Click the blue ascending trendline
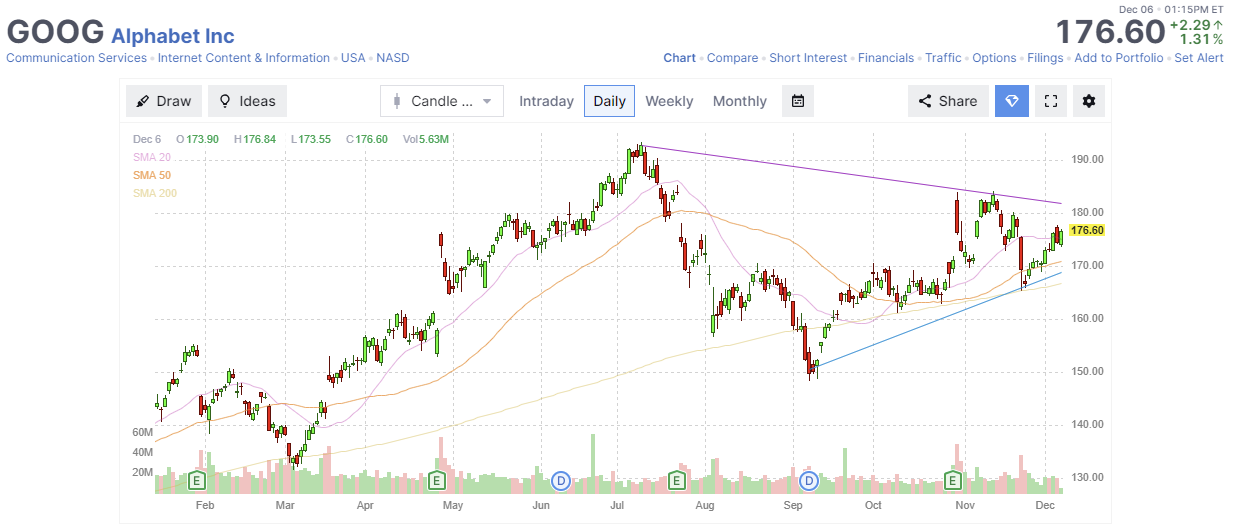The width and height of the screenshot is (1233, 530). pyautogui.click(x=938, y=319)
